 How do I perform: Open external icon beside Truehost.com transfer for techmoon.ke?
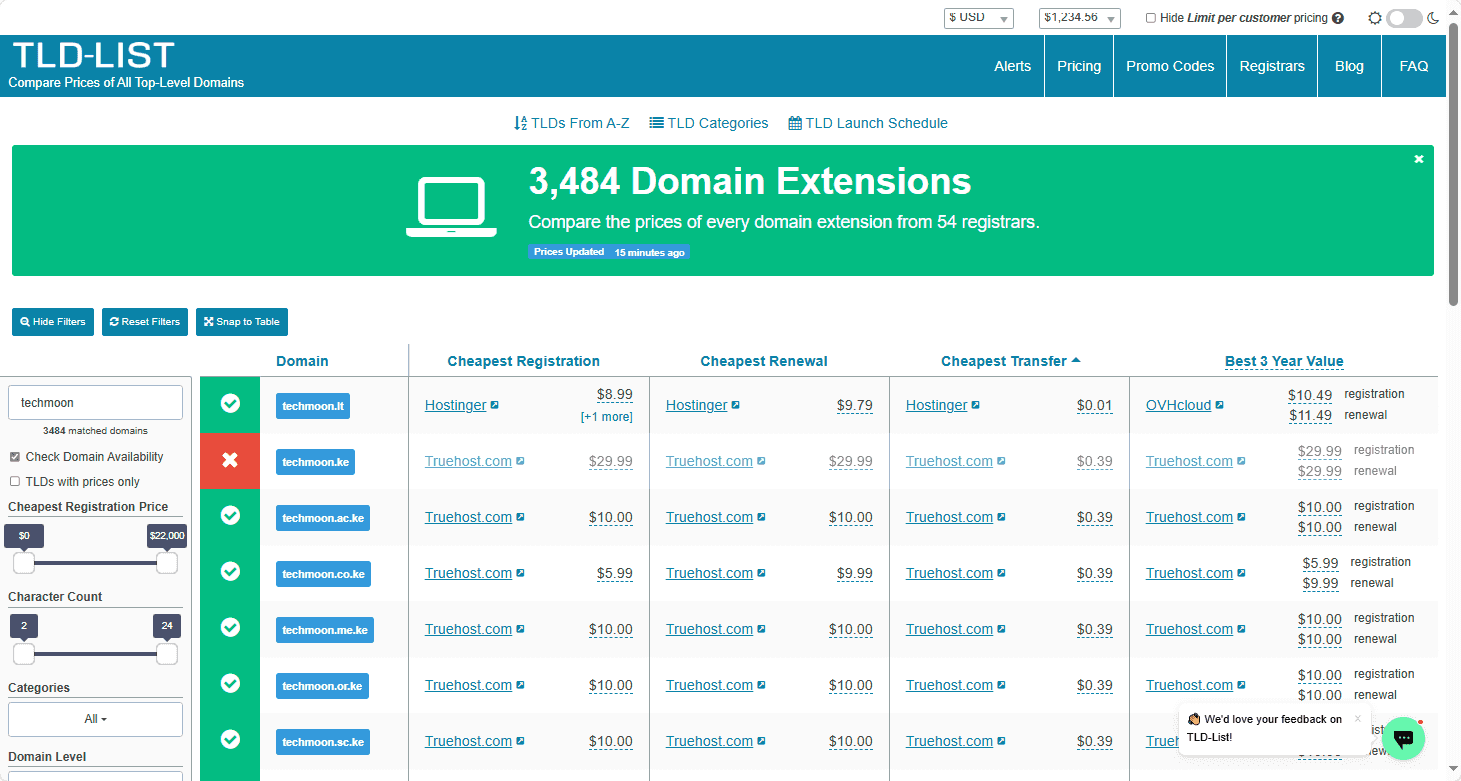(x=1002, y=461)
